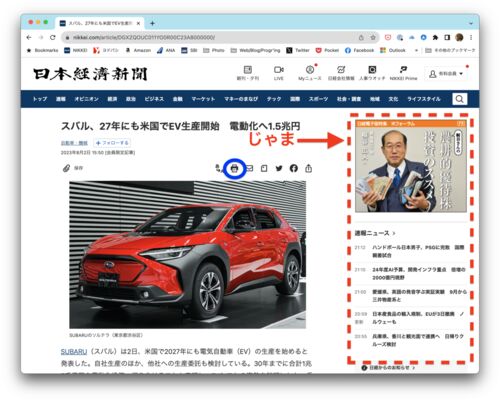The image size is (500, 401).
Task: Select the オピニオン navigation item
Action: click(x=86, y=99)
